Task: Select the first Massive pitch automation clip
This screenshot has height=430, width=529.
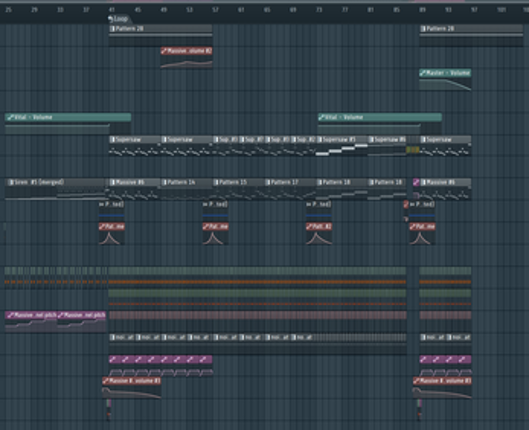Action: click(31, 315)
